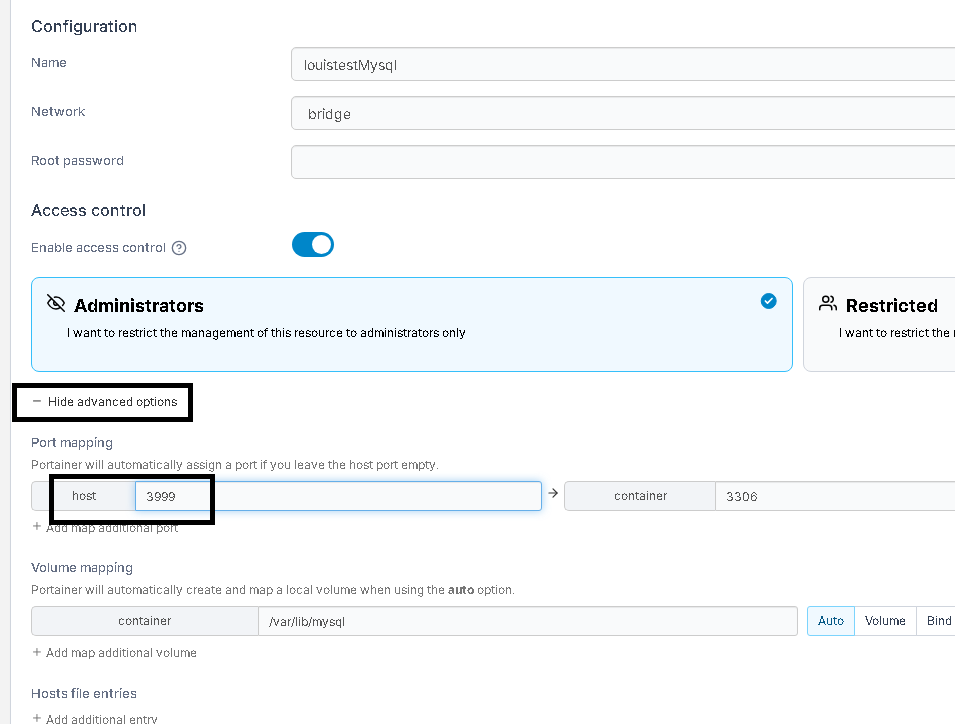955x724 pixels.
Task: Click the minus icon beside Hide advanced options
Action: pos(37,401)
